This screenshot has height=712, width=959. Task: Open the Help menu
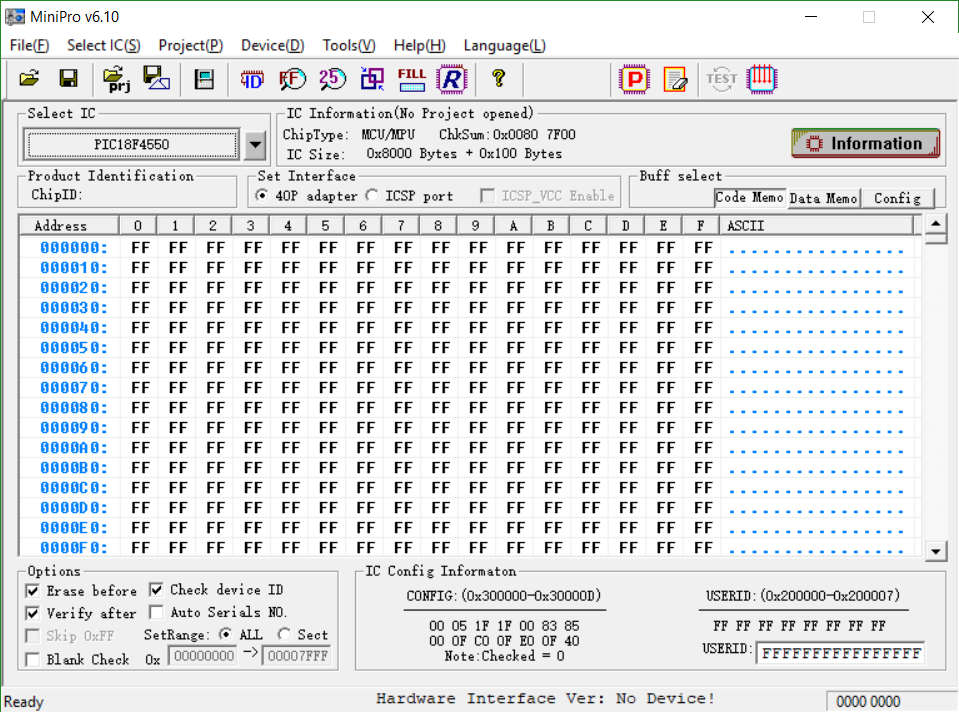click(x=420, y=46)
